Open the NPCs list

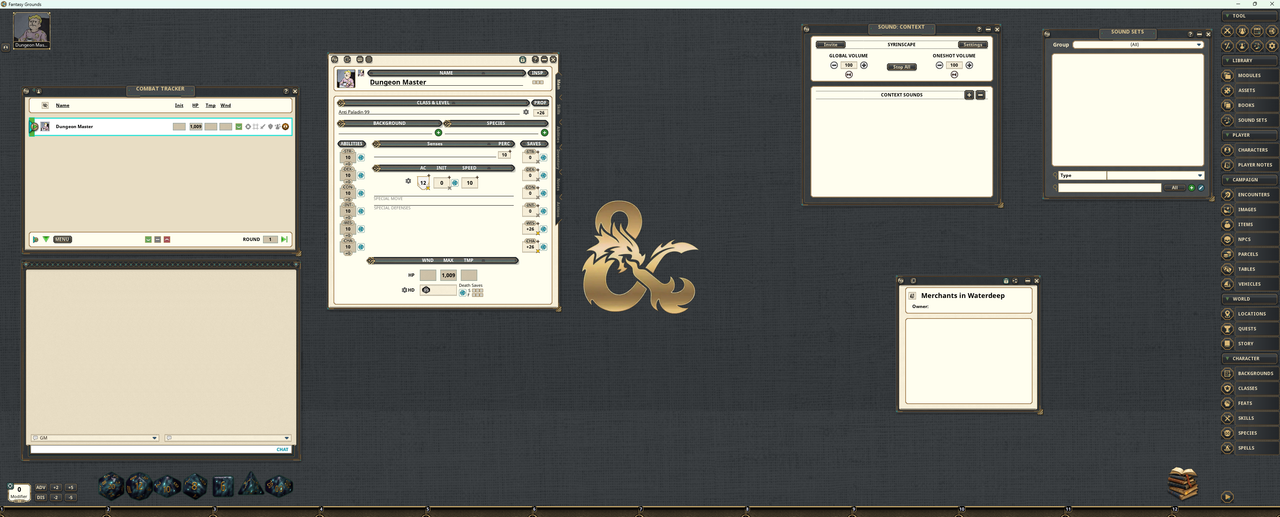[x=1250, y=239]
